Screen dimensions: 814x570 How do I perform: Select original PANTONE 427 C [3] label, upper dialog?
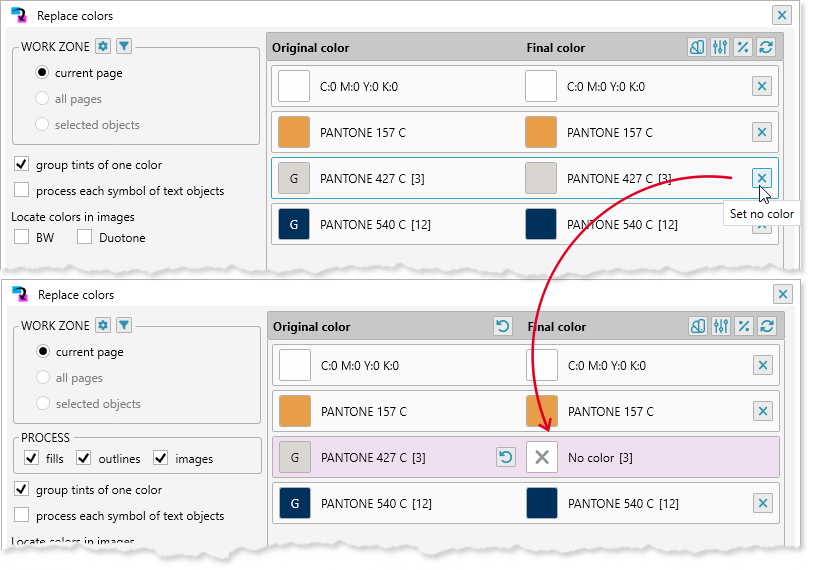tap(372, 179)
